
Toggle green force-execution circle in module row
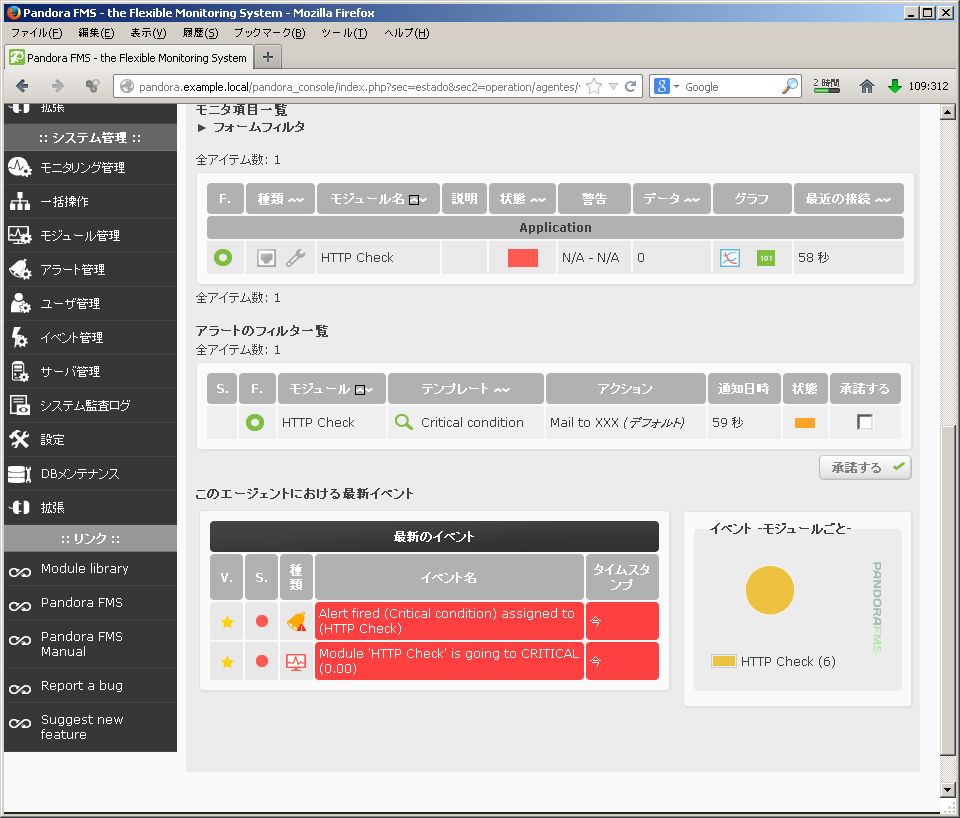click(223, 257)
